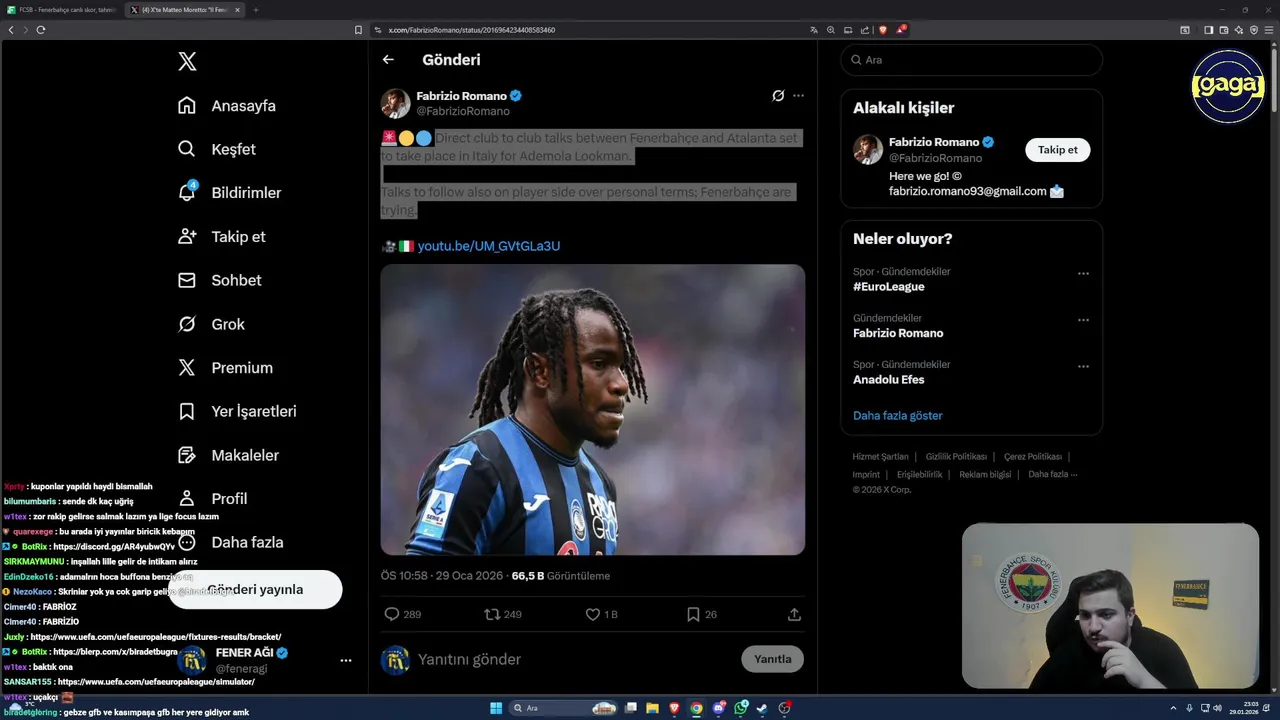Click the Profil person icon
The width and height of the screenshot is (1280, 720).
[x=187, y=498]
